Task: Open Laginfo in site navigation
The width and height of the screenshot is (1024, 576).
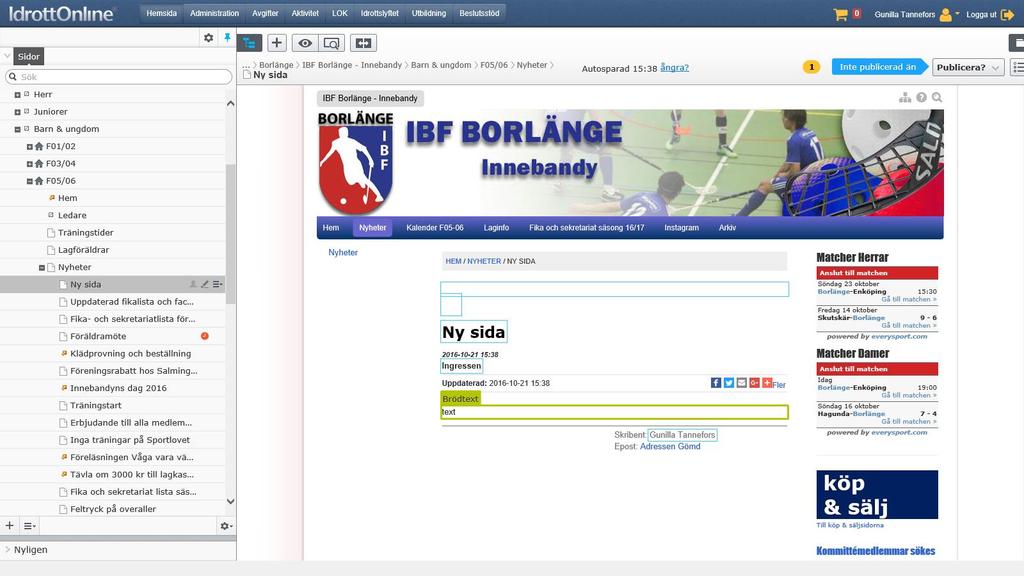Action: coord(496,228)
